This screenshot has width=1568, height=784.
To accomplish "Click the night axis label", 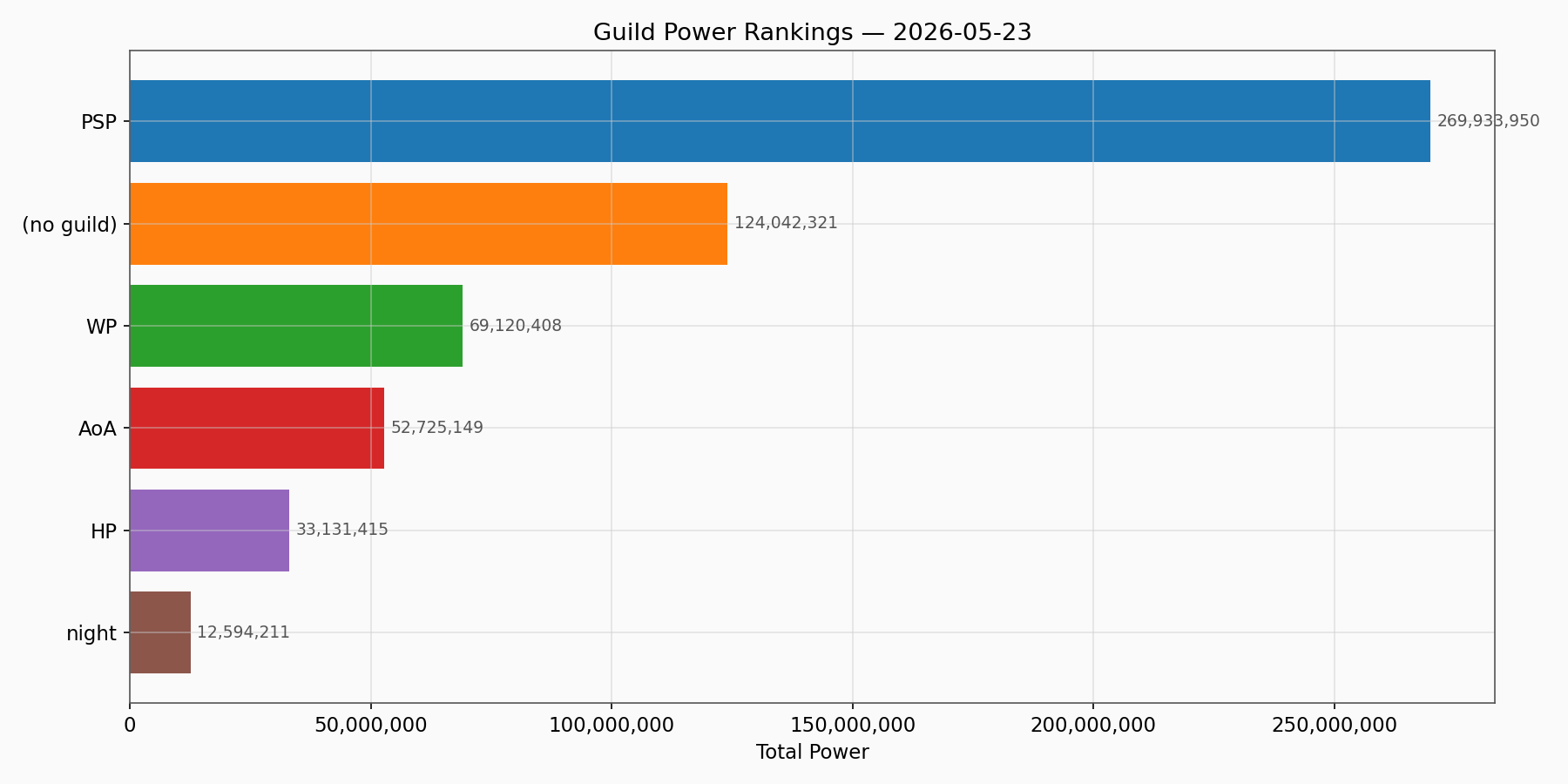I will point(91,634).
